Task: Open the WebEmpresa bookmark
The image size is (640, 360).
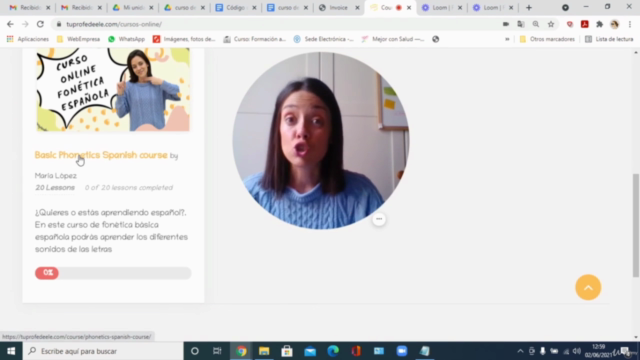Action: point(78,39)
